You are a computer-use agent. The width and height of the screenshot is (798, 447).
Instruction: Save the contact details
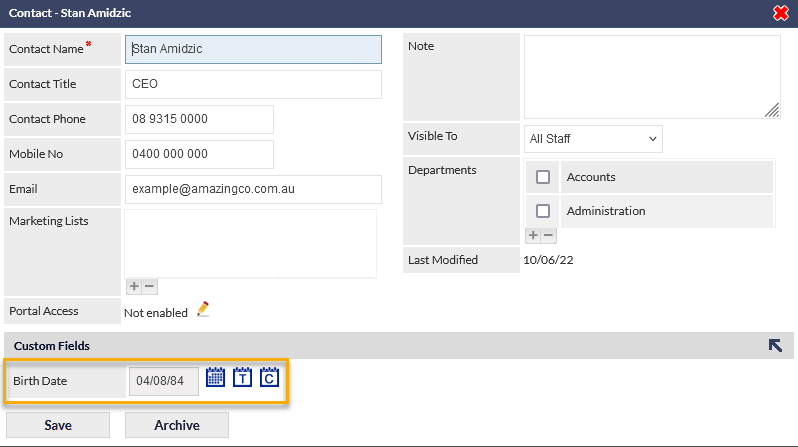click(58, 425)
